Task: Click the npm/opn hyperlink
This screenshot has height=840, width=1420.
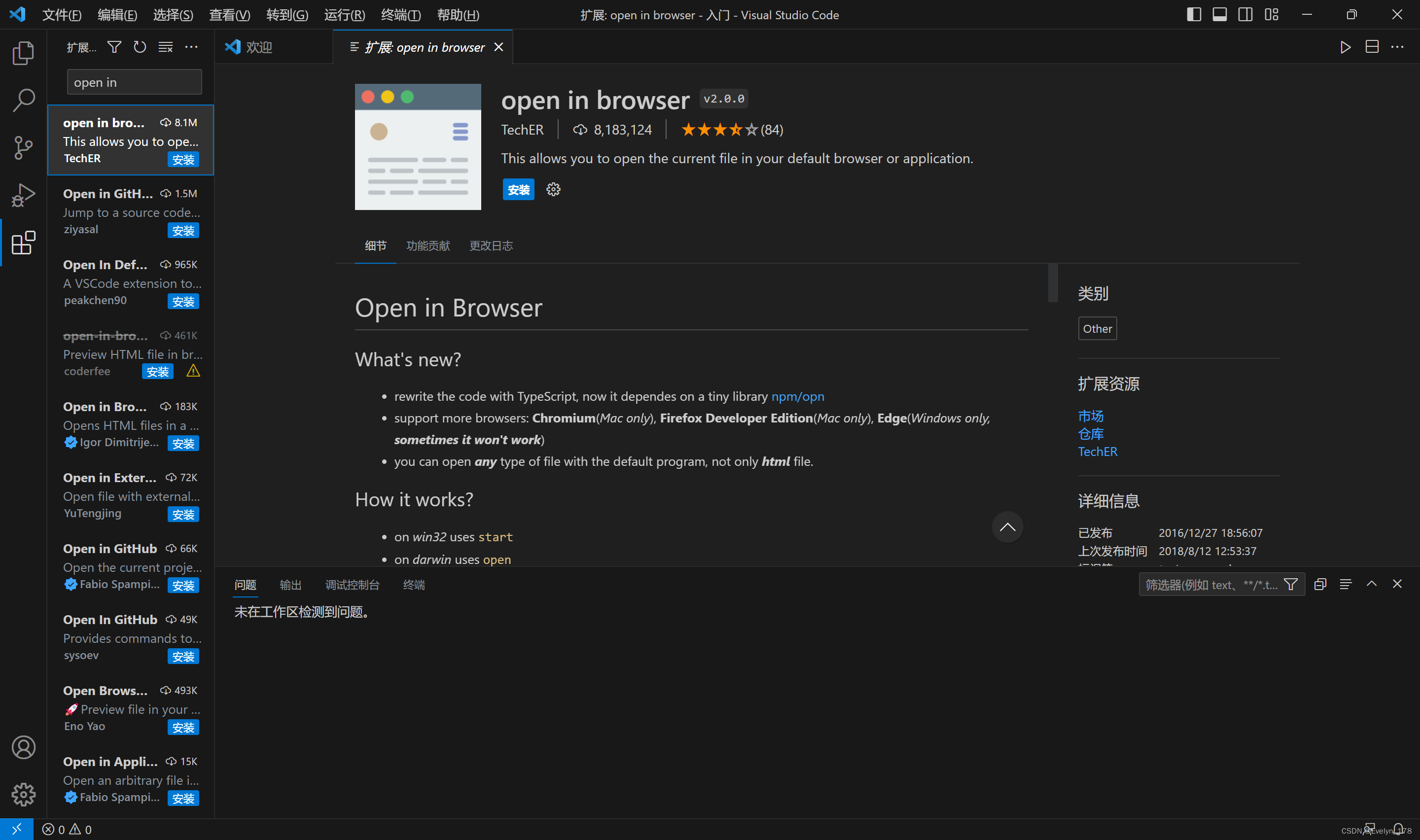Action: point(797,396)
